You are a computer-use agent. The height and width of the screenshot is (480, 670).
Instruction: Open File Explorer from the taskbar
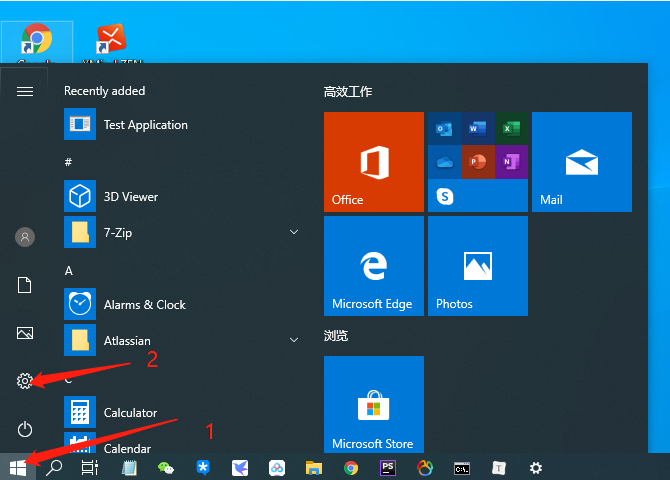[x=314, y=468]
